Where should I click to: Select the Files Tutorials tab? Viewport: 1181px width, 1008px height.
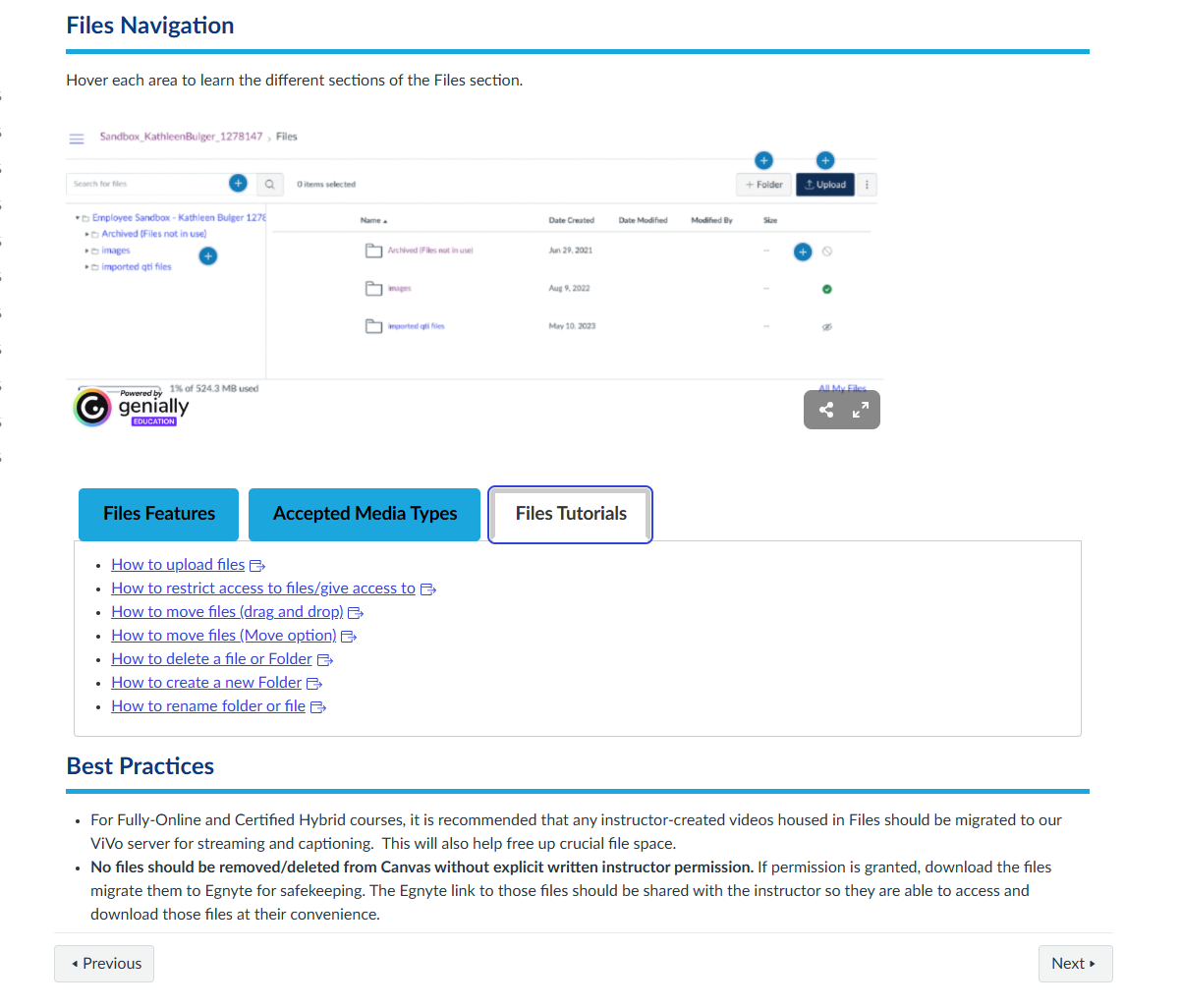pyautogui.click(x=571, y=514)
